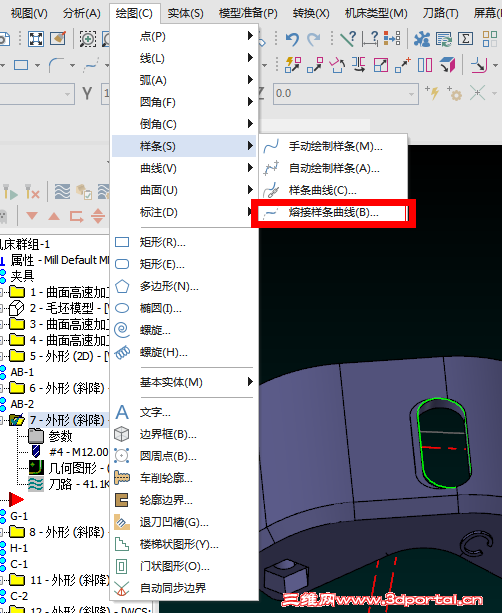Open the fillet arc tool dropdown arrow
Screen dimensions: 502x613
click(73, 65)
